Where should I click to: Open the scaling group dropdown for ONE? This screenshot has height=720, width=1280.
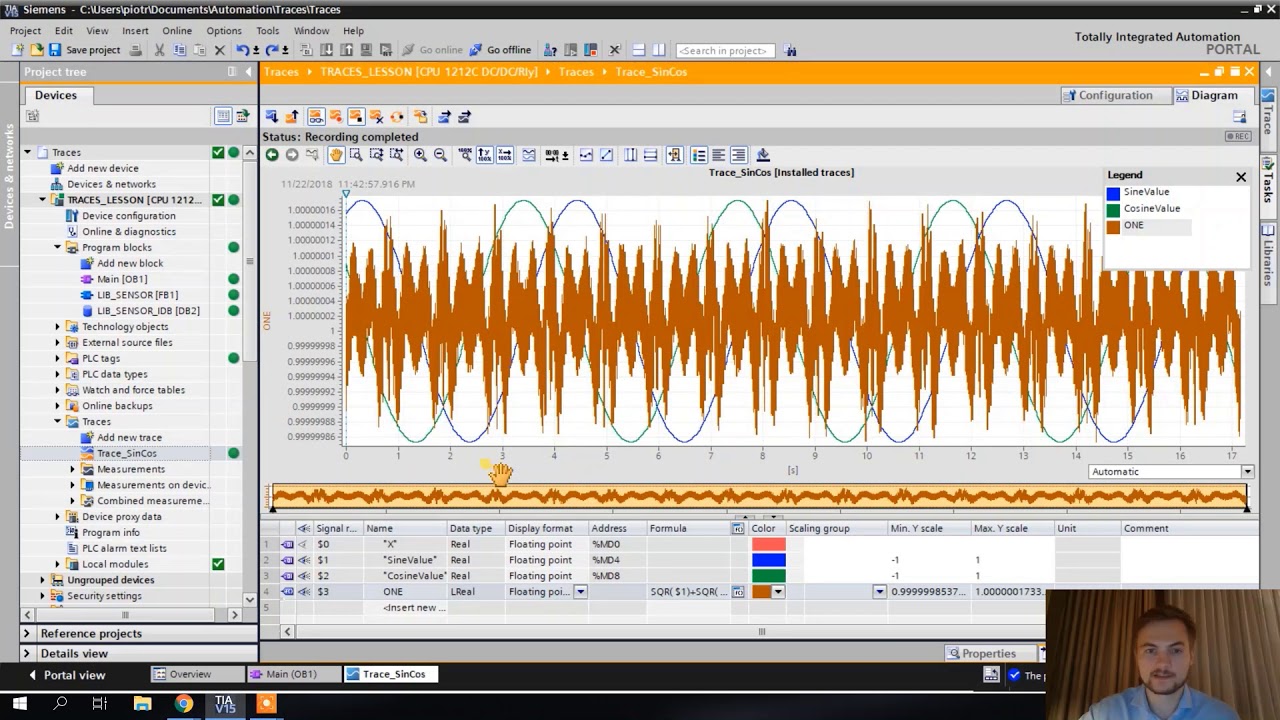(879, 592)
